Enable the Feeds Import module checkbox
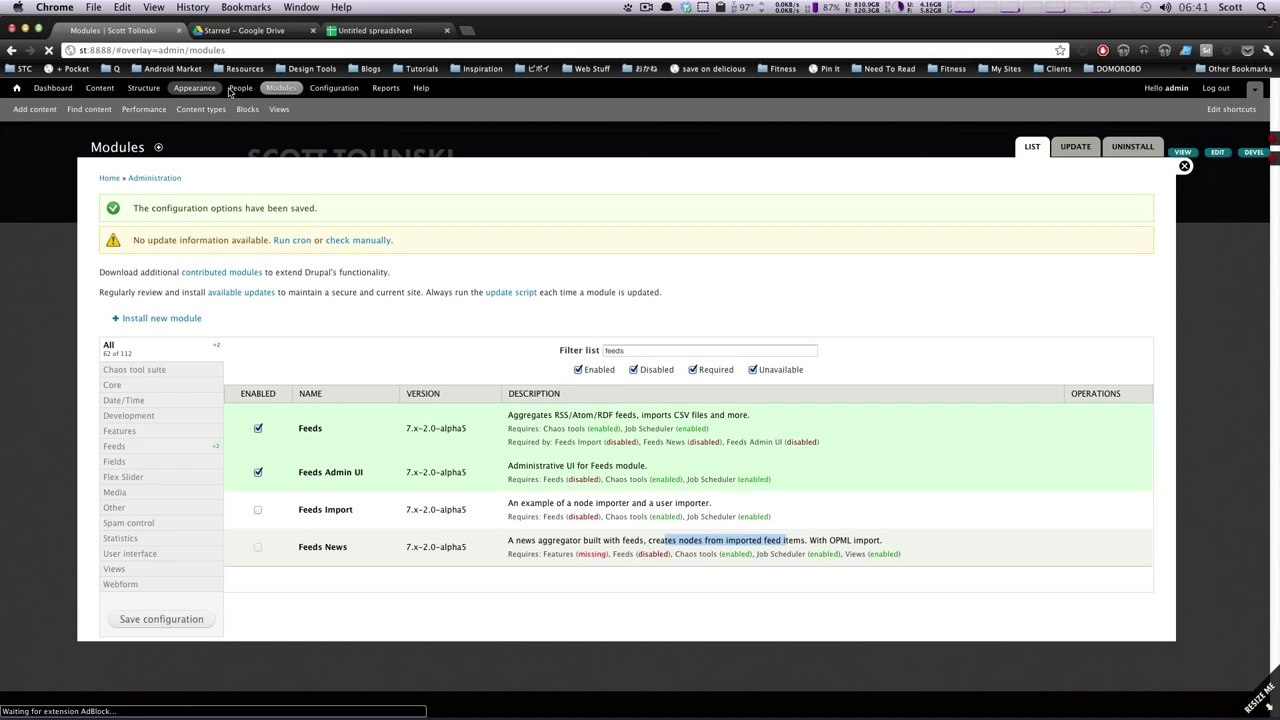 coord(258,510)
